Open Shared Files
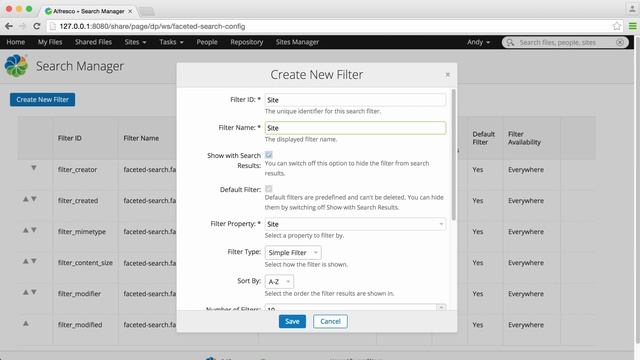Viewport: 640px width, 360px height. click(93, 42)
